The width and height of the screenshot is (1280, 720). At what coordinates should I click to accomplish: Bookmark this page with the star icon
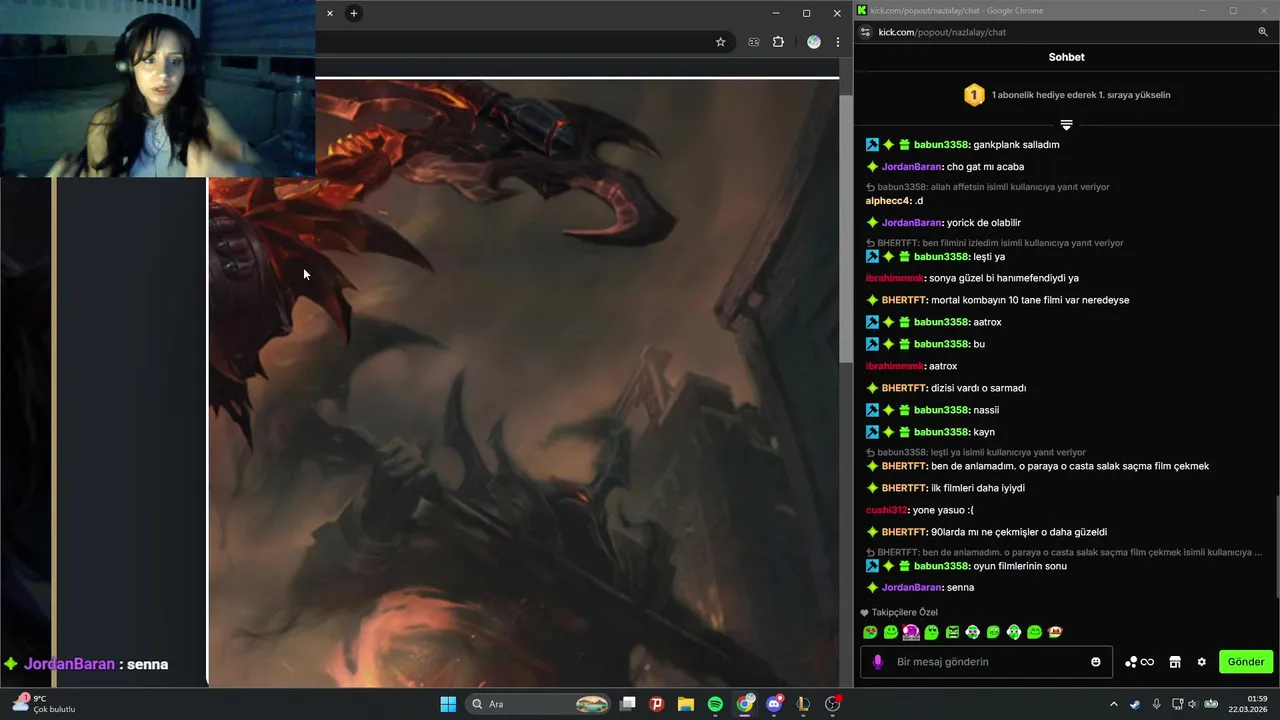tap(720, 42)
